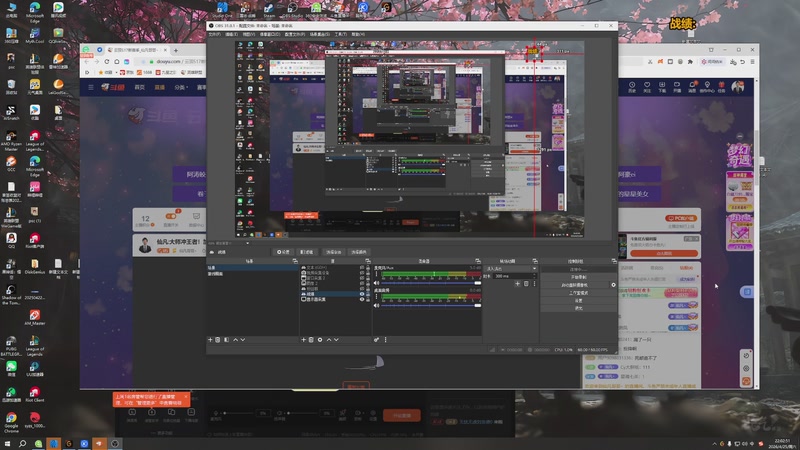Image resolution: width=800 pixels, height=450 pixels.
Task: Pop out the Controls dock panel
Action: pyautogui.click(x=614, y=261)
